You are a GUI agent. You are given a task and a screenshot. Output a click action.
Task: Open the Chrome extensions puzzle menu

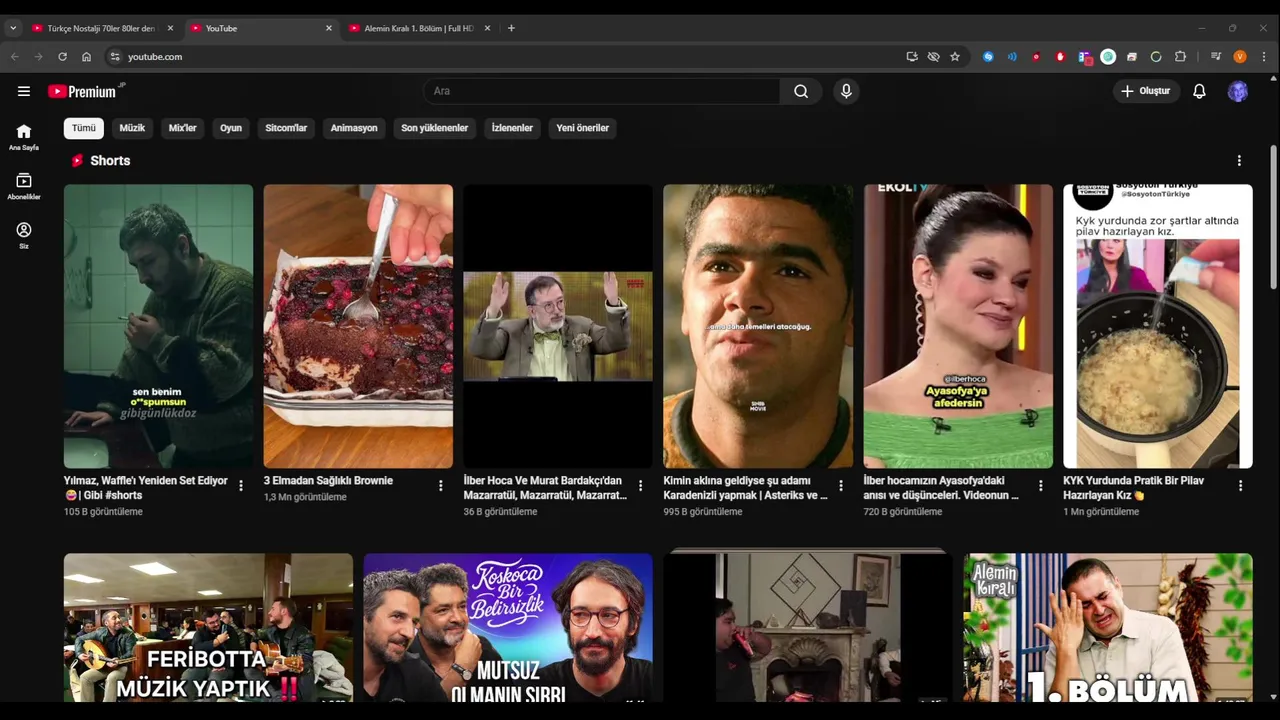click(x=1180, y=57)
